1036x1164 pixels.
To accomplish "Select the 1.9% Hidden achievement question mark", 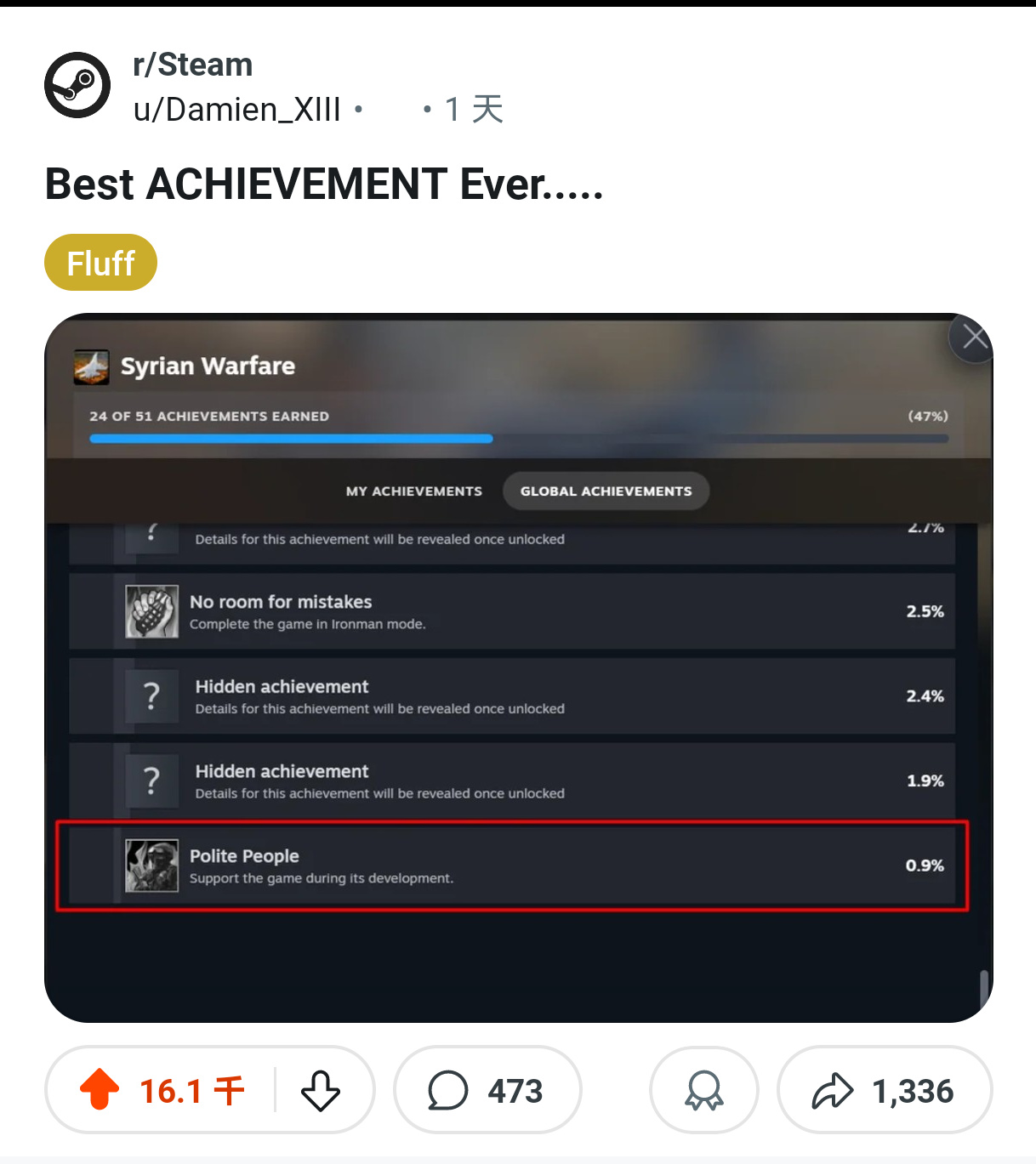I will coord(152,781).
